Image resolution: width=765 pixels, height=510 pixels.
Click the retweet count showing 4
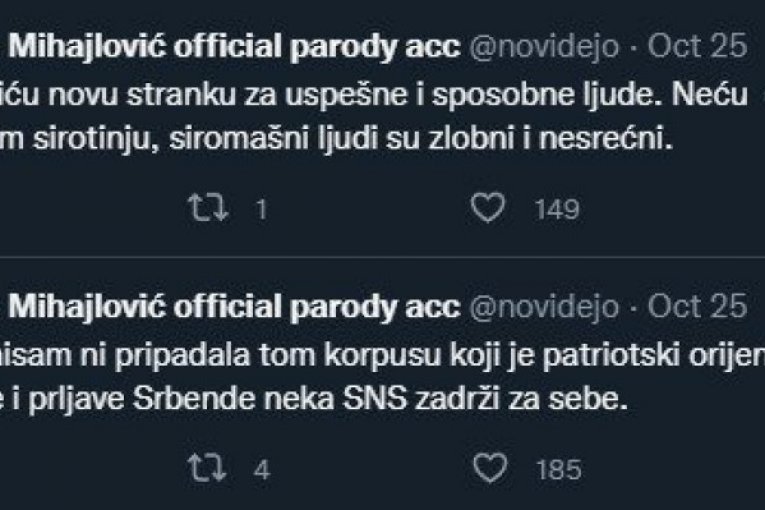[261, 469]
